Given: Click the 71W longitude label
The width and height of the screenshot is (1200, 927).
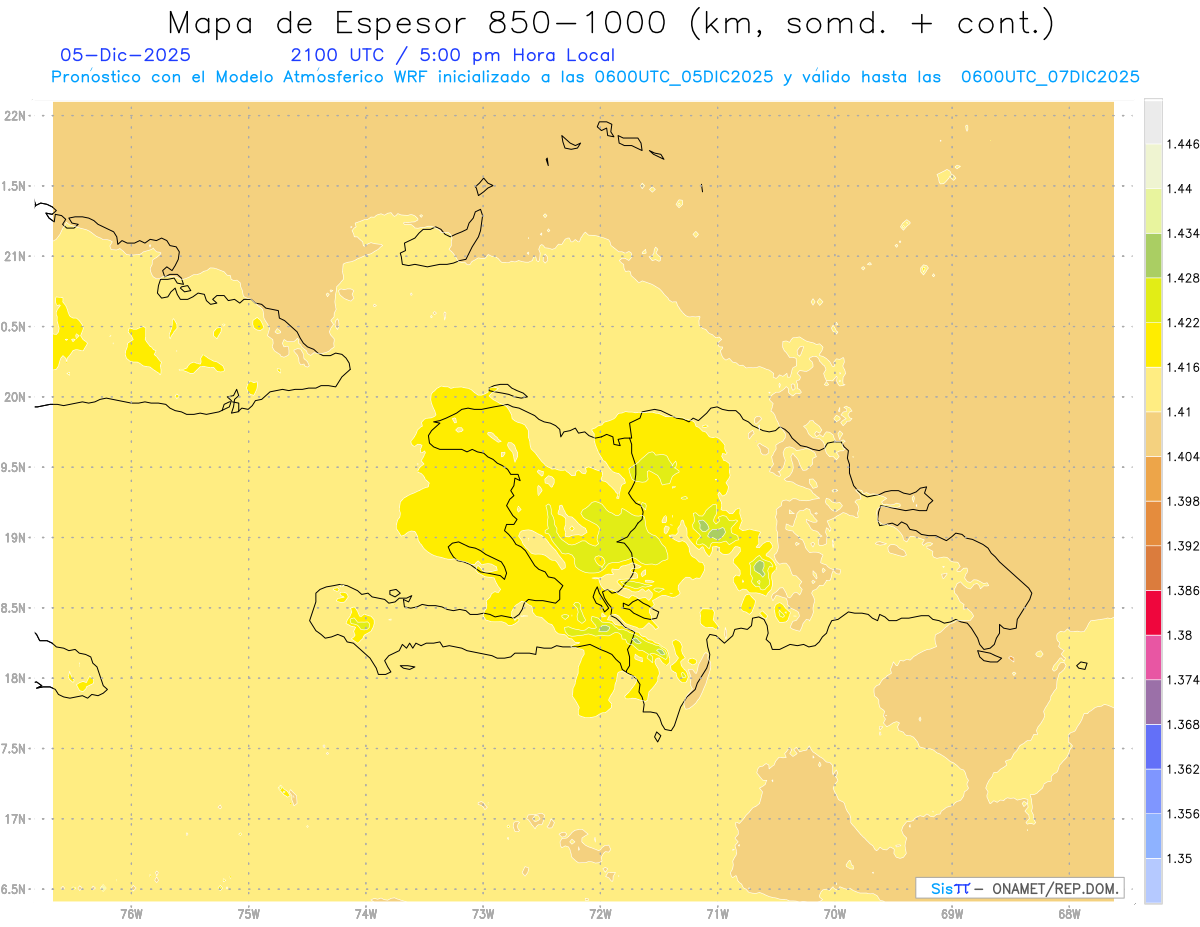Looking at the screenshot, I should pos(717,914).
